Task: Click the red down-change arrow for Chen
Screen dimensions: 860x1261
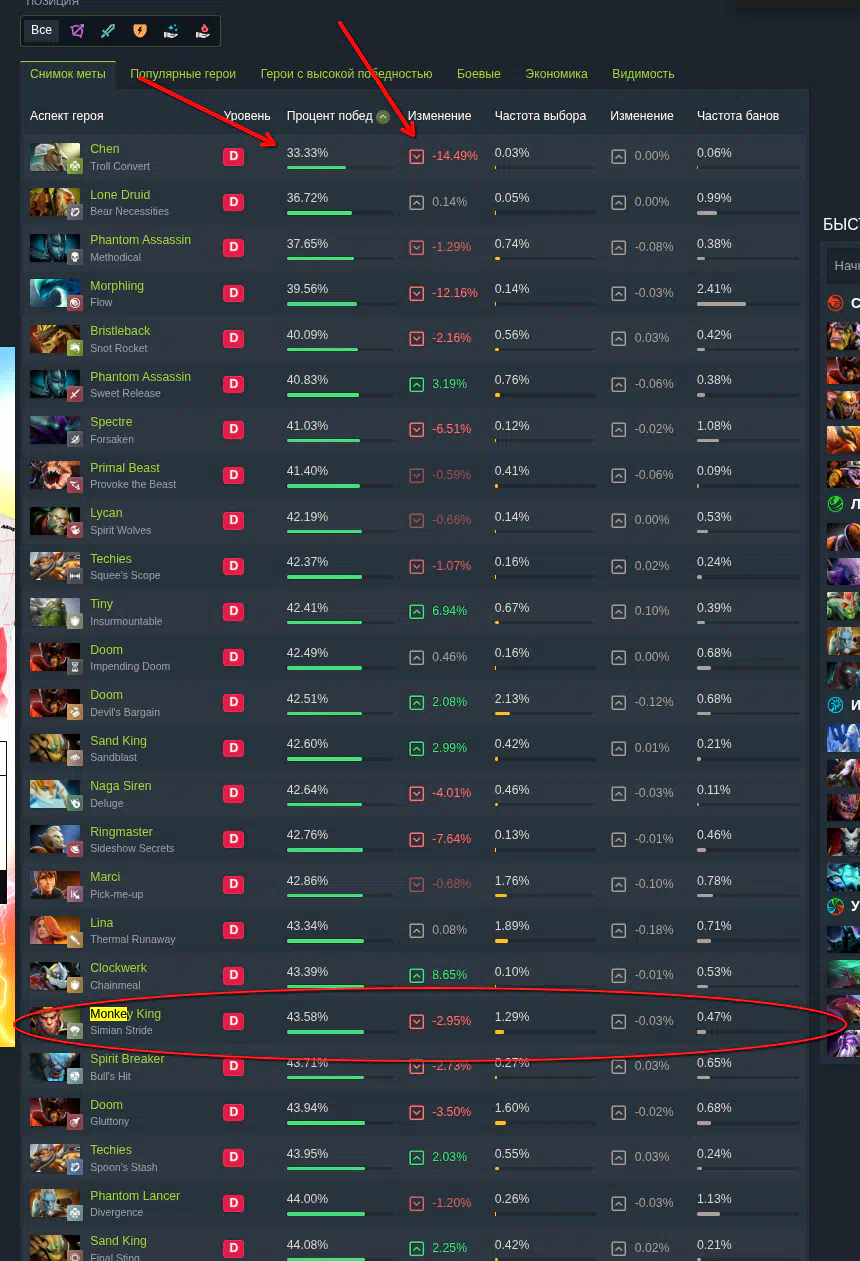Action: 417,156
